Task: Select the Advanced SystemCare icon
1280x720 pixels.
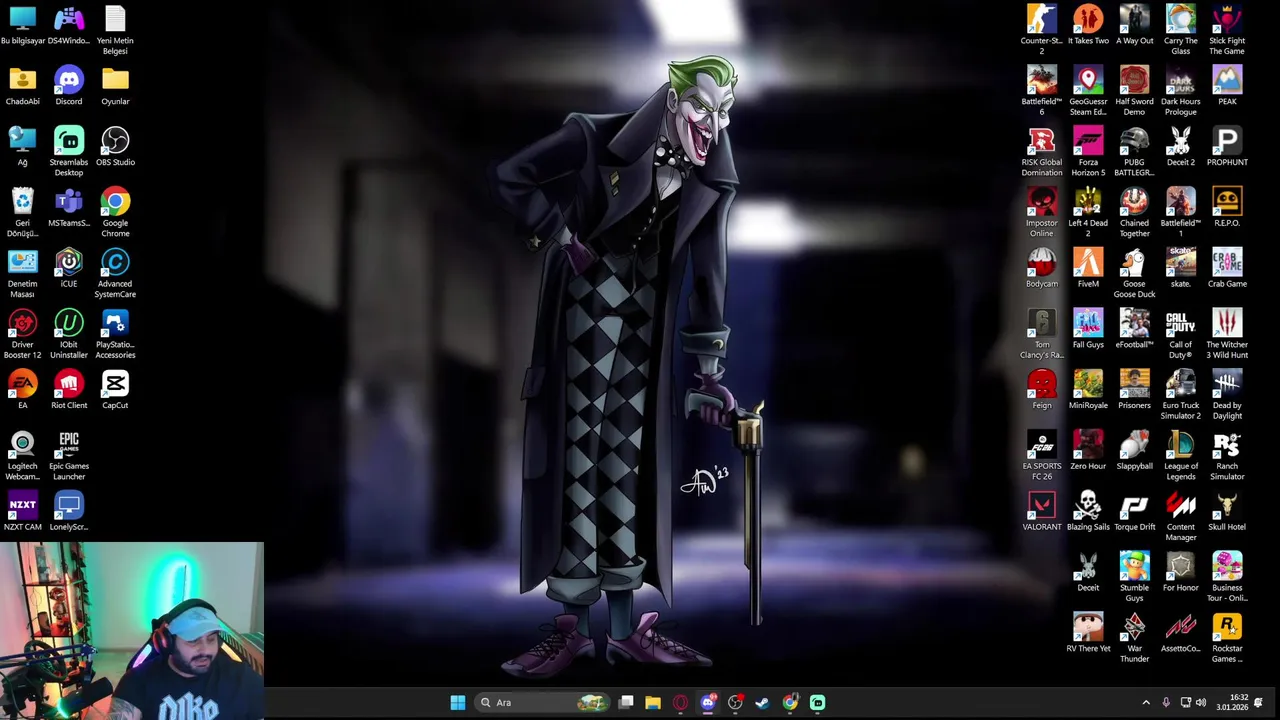Action: (115, 263)
